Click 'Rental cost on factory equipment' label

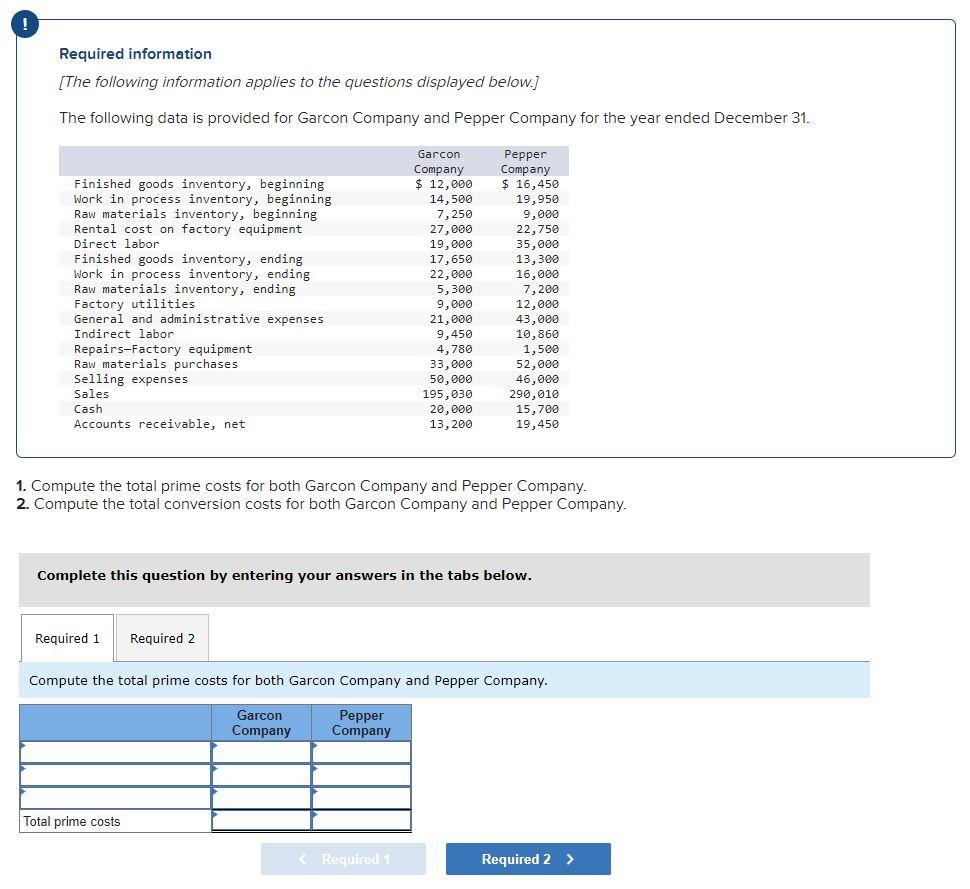click(188, 229)
